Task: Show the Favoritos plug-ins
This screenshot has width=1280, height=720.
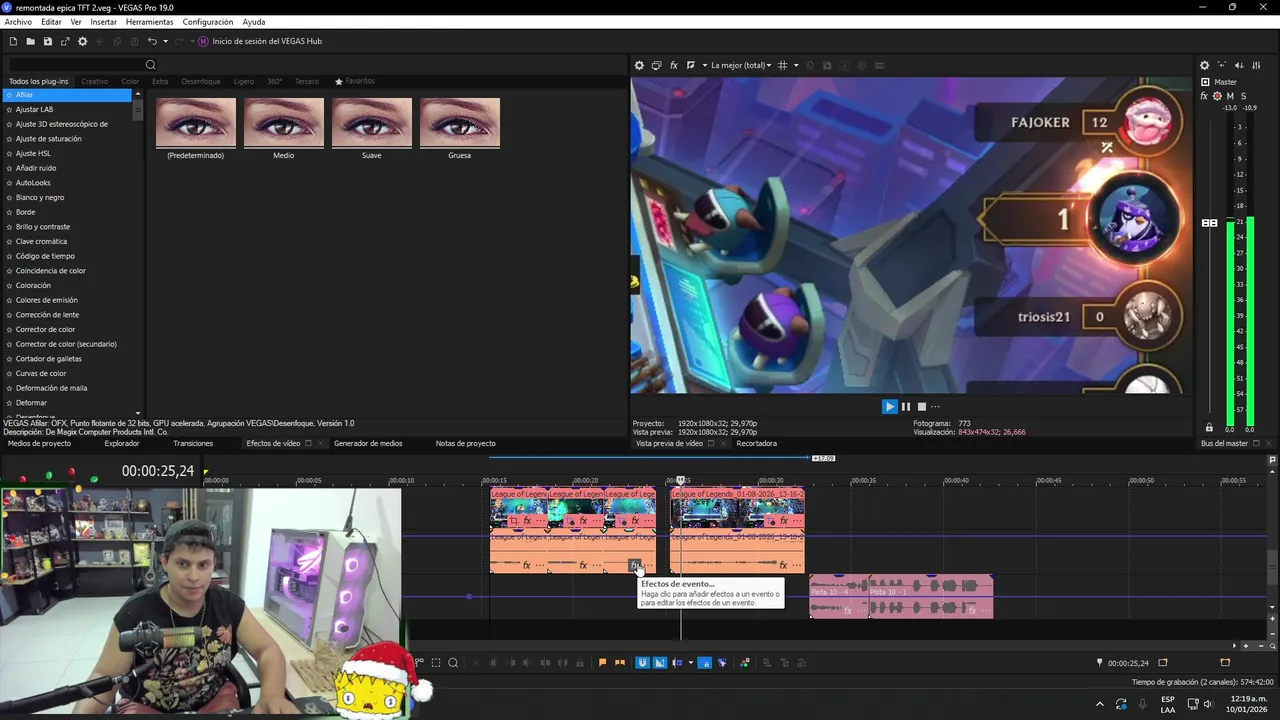Action: point(355,81)
